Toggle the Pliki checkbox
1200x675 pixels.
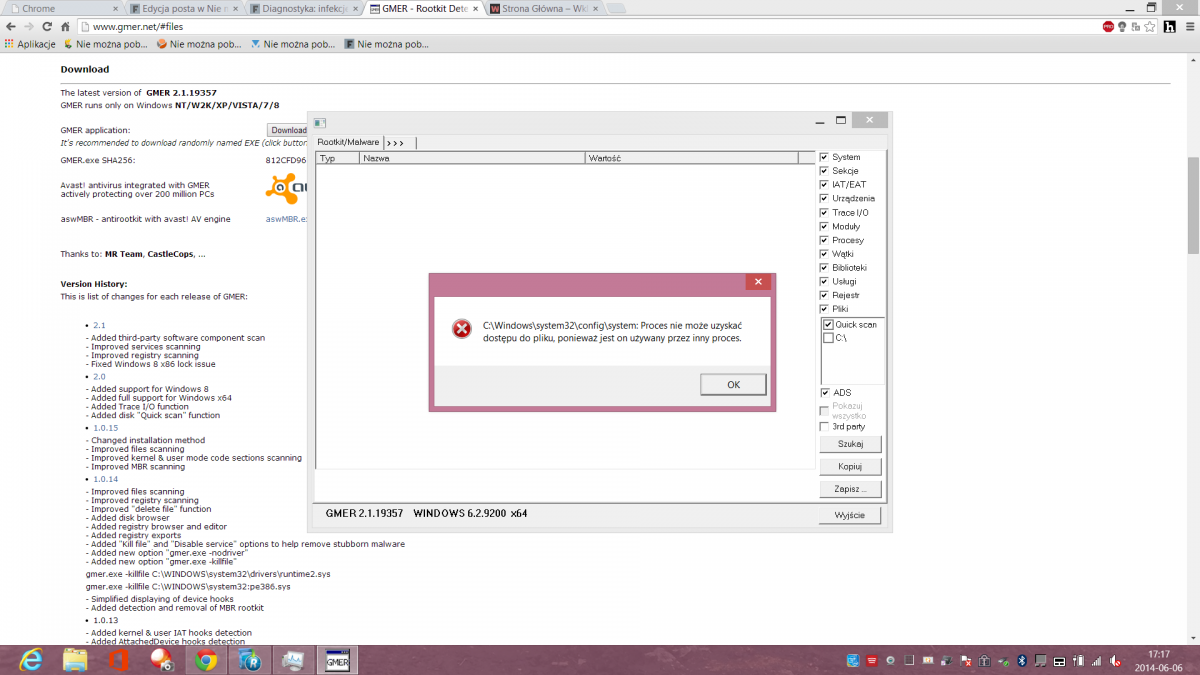[x=824, y=309]
